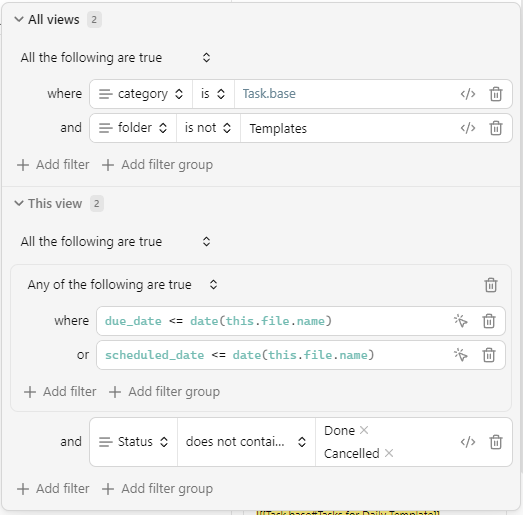
Task: Change the 'is not' operator dropdown
Action: click(208, 128)
